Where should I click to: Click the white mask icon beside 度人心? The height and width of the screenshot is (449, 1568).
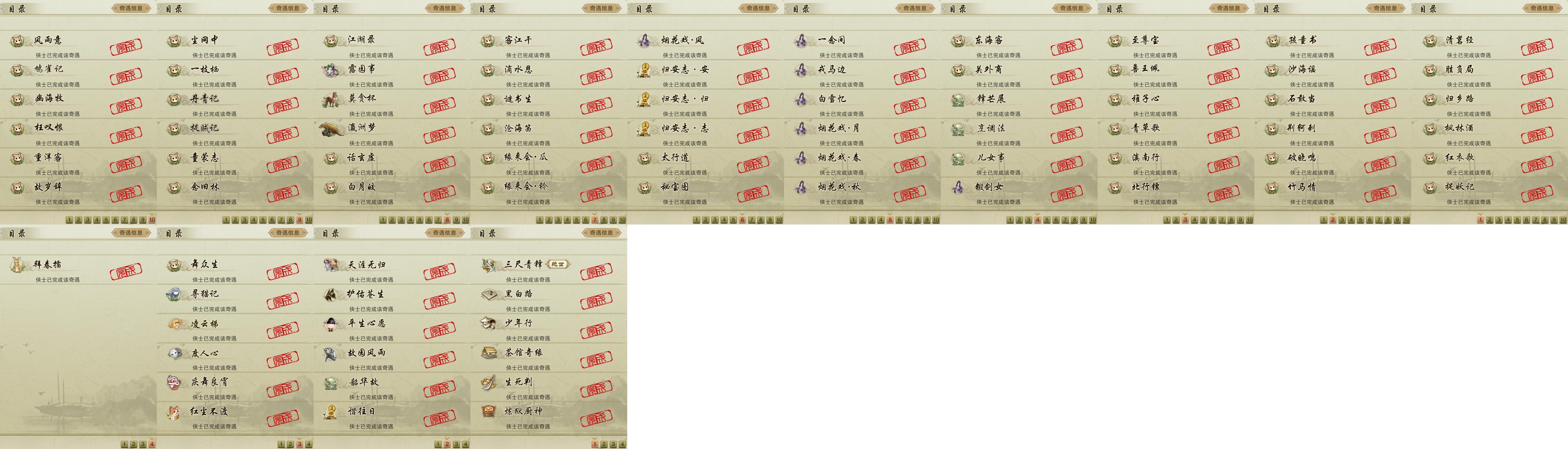175,353
